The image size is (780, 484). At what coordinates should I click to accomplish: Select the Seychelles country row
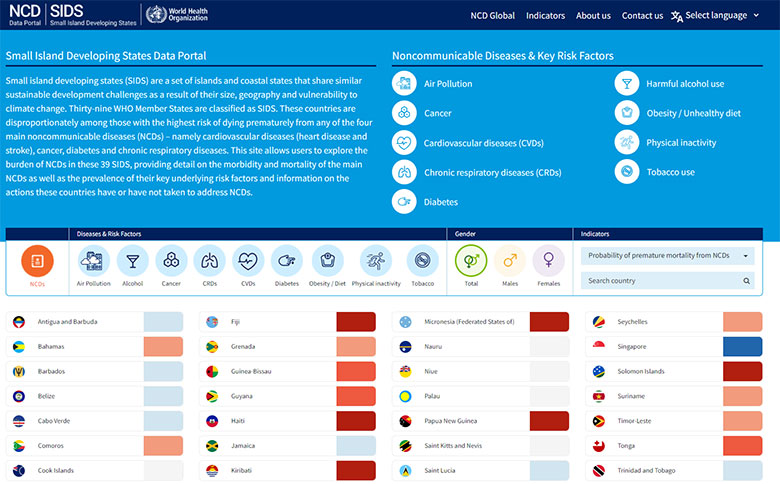pyautogui.click(x=674, y=322)
